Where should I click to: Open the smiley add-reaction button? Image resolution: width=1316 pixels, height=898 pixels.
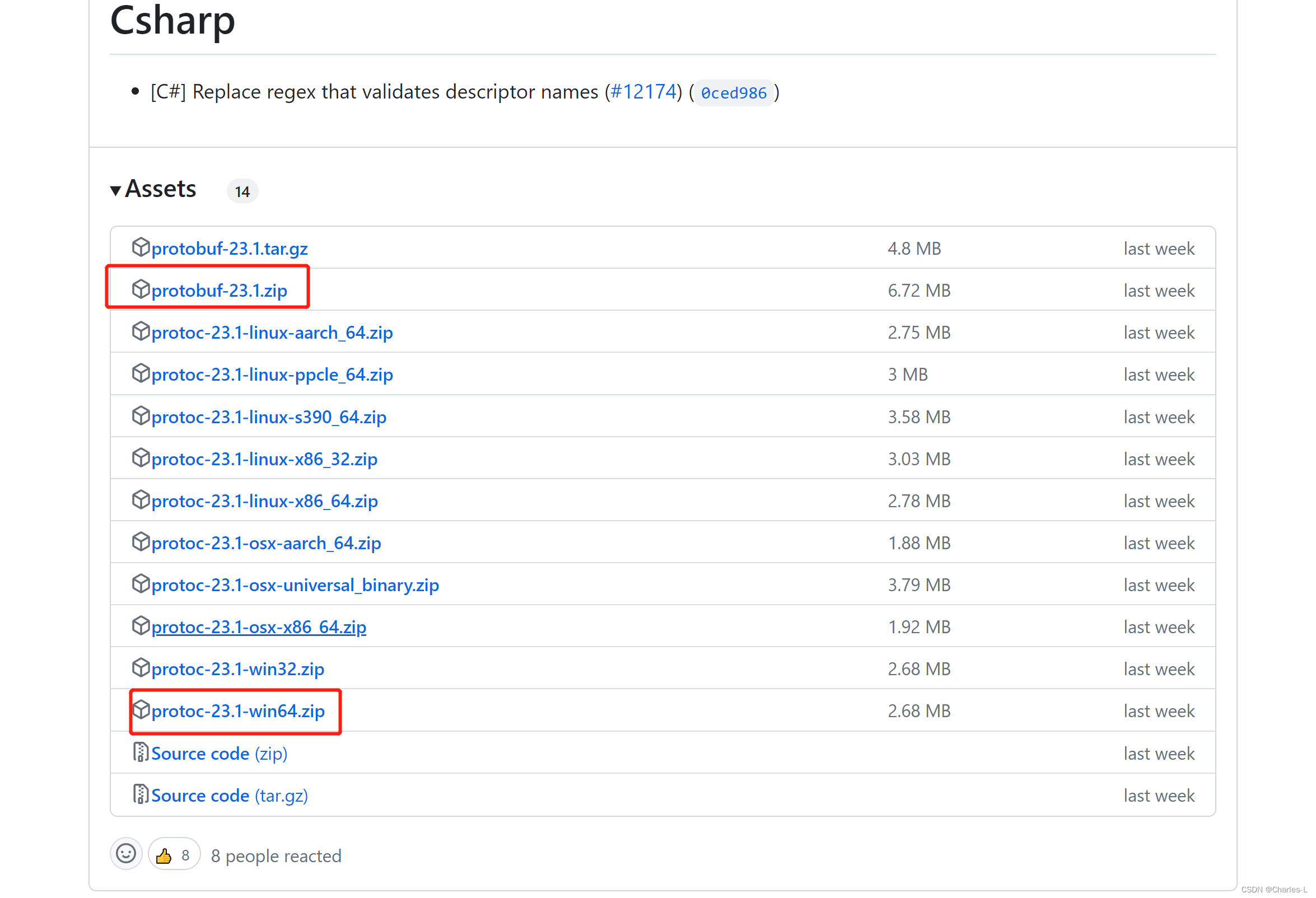[125, 854]
